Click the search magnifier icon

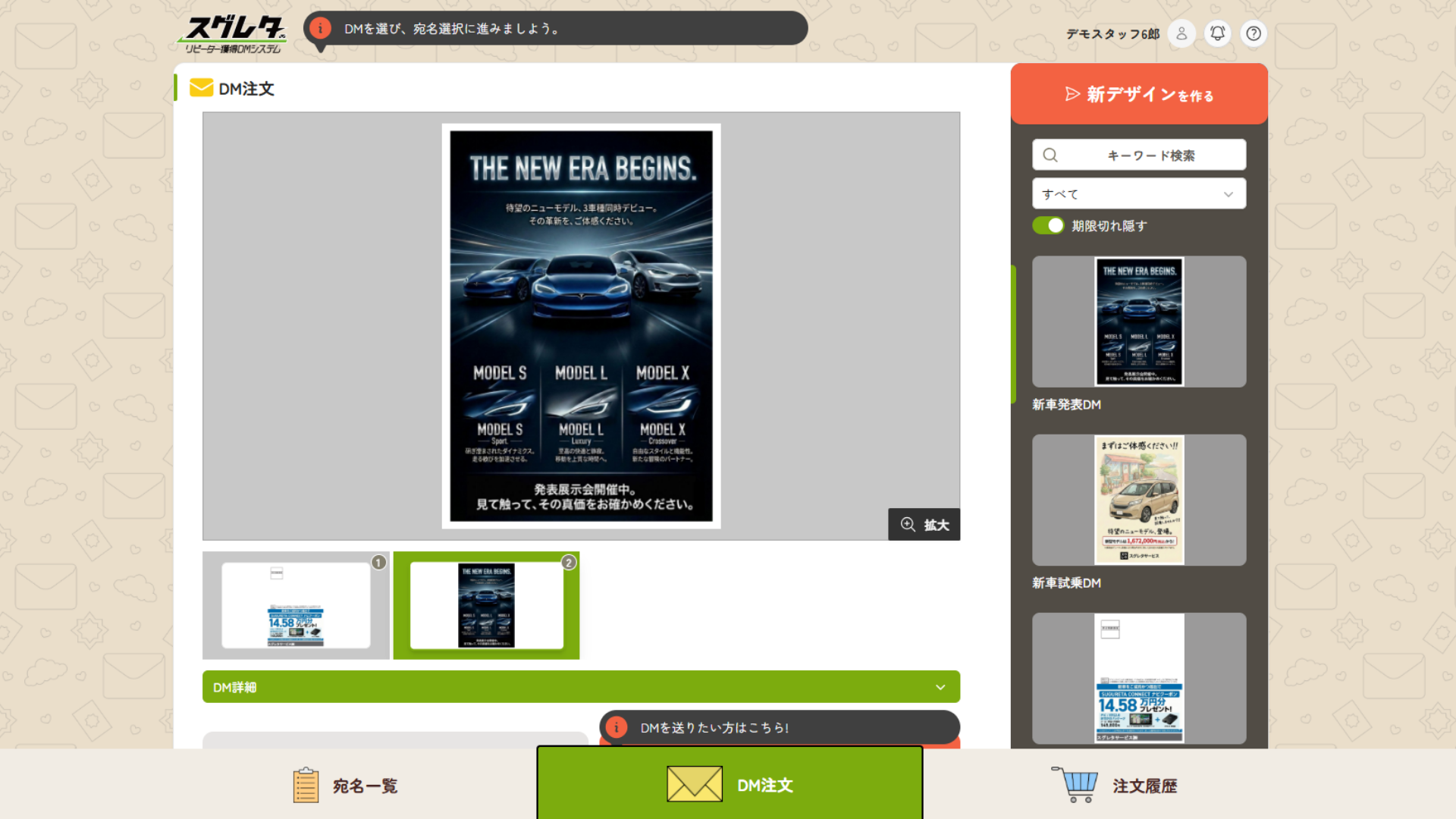pos(1050,155)
